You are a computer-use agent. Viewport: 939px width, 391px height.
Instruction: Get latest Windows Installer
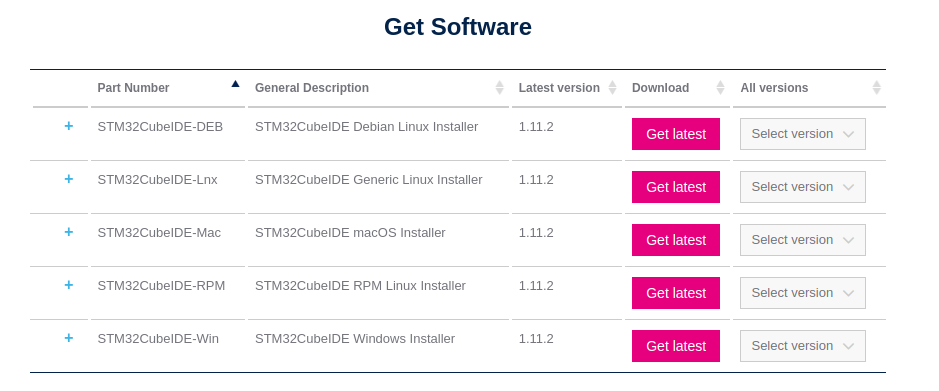point(676,346)
